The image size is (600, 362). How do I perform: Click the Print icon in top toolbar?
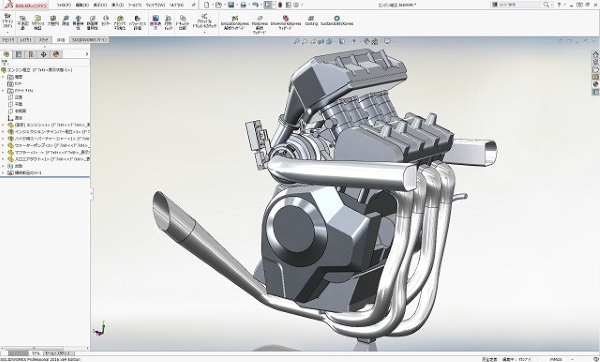click(243, 5)
